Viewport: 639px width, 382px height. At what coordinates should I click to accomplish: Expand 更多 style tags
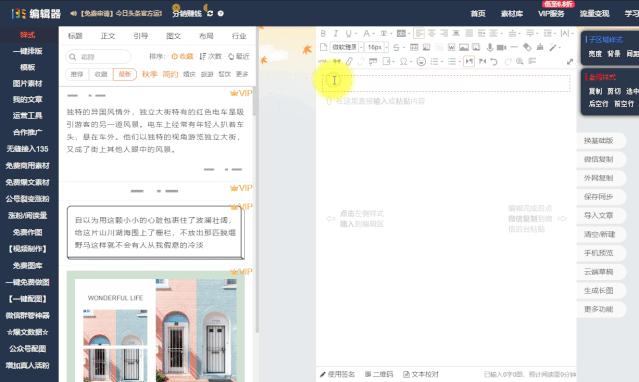(x=242, y=74)
